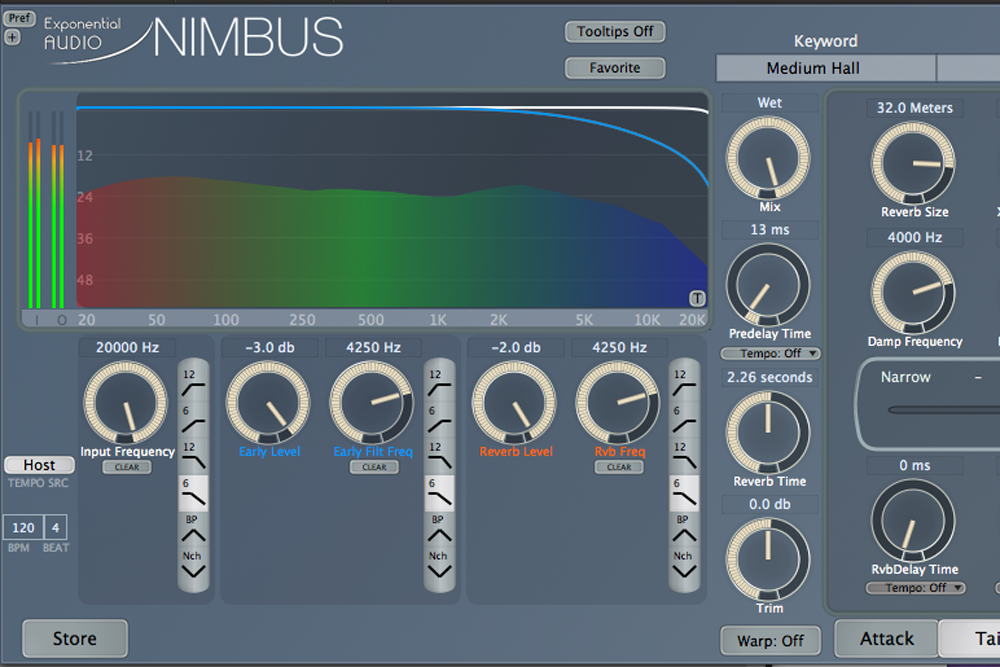Click the 4000 Hz damp frequency value
This screenshot has height=667, width=1000.
[915, 237]
